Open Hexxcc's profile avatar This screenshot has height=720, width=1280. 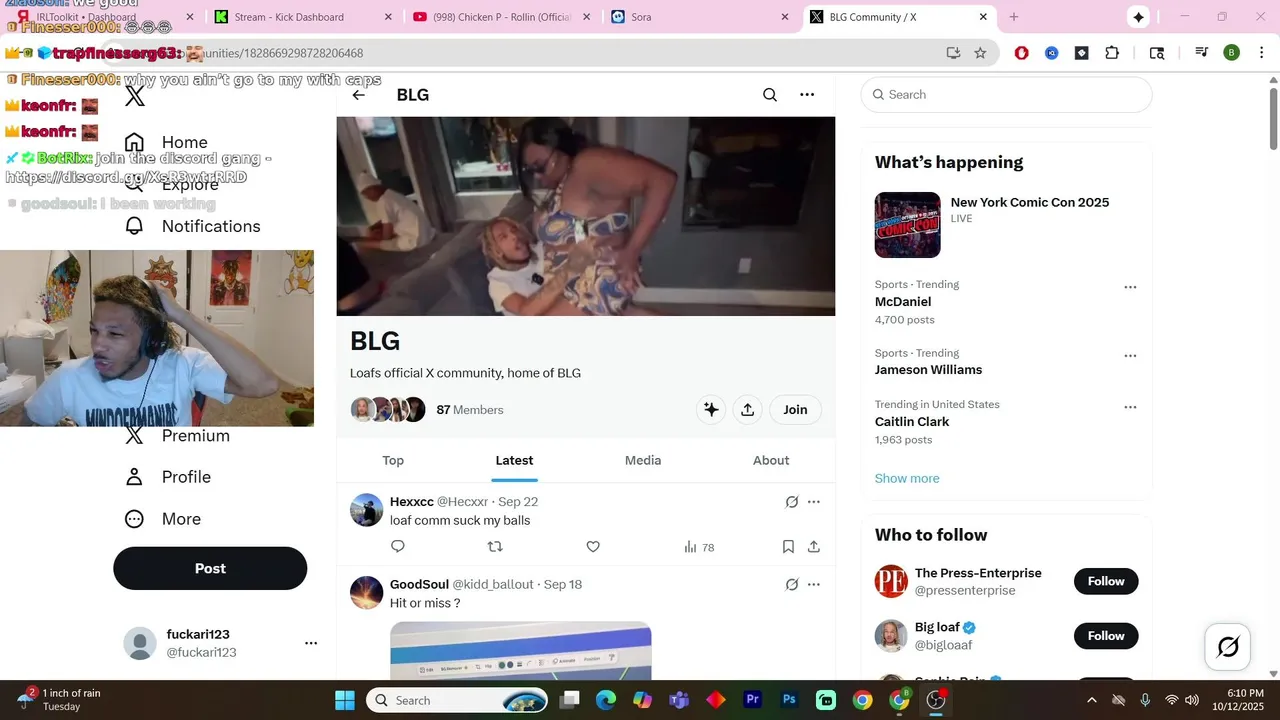pyautogui.click(x=367, y=510)
